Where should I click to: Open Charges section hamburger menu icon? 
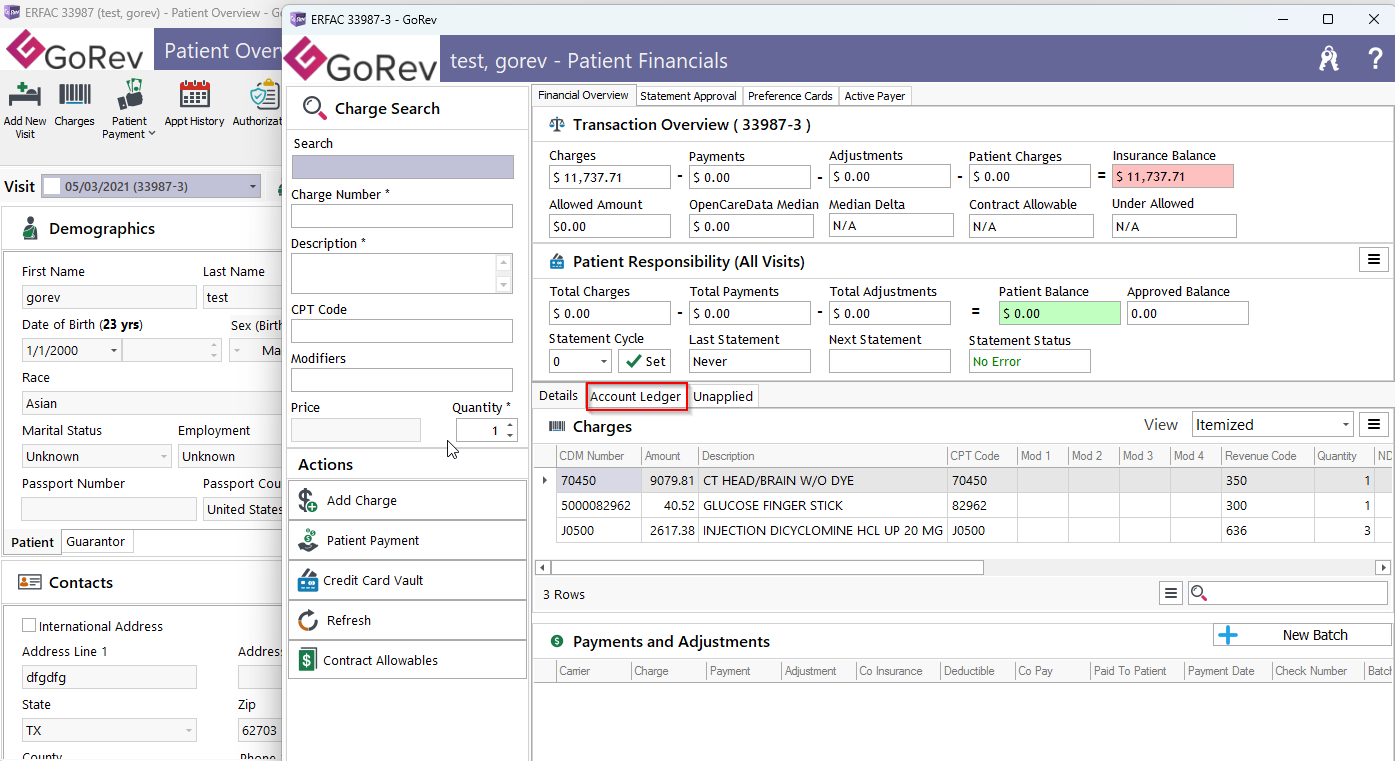[1374, 425]
